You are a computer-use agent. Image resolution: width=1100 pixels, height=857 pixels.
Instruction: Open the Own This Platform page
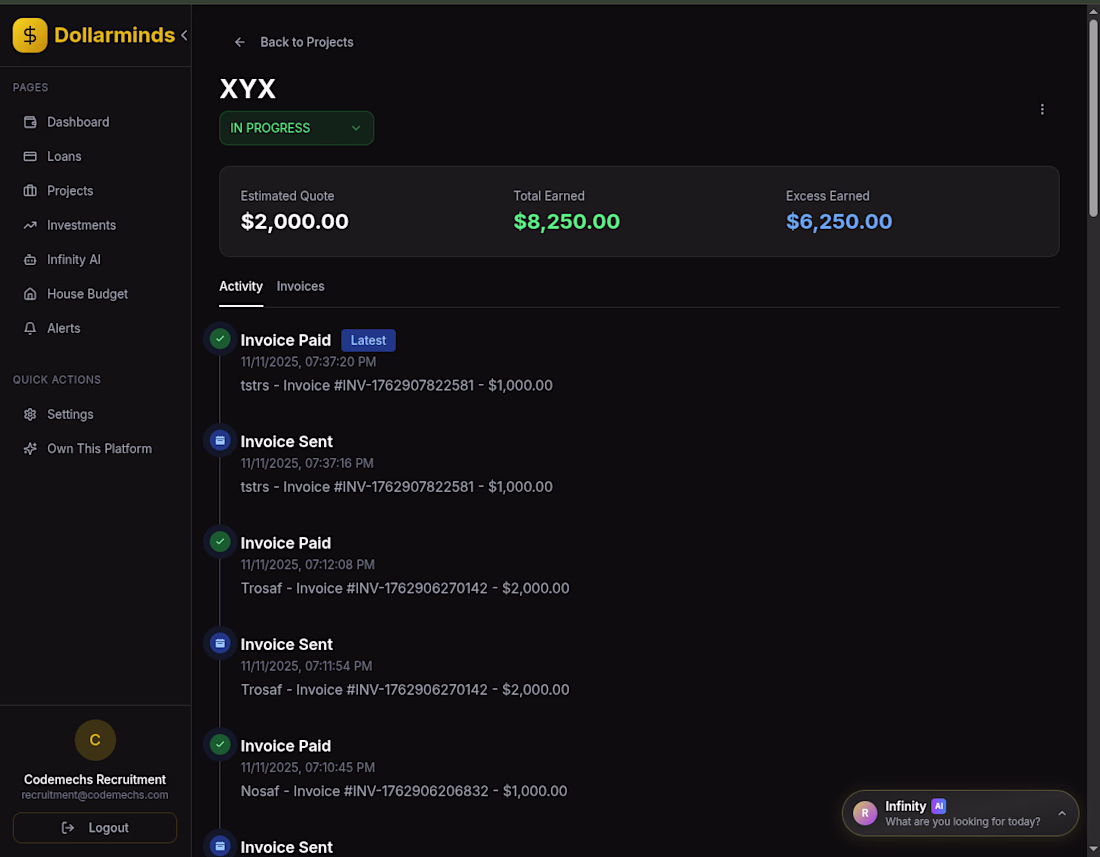(99, 449)
